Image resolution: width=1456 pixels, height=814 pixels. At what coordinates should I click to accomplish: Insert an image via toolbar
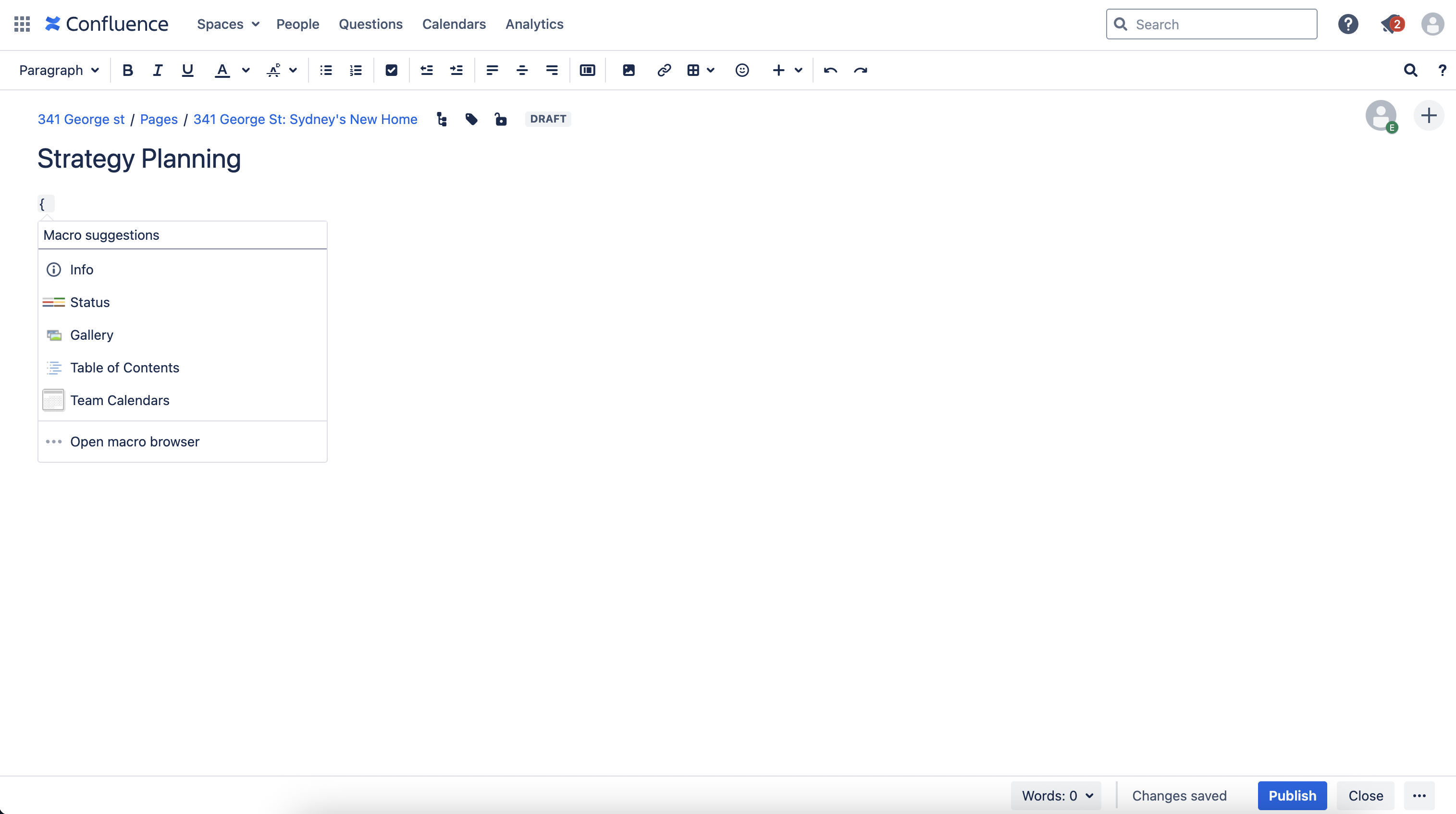pyautogui.click(x=629, y=70)
